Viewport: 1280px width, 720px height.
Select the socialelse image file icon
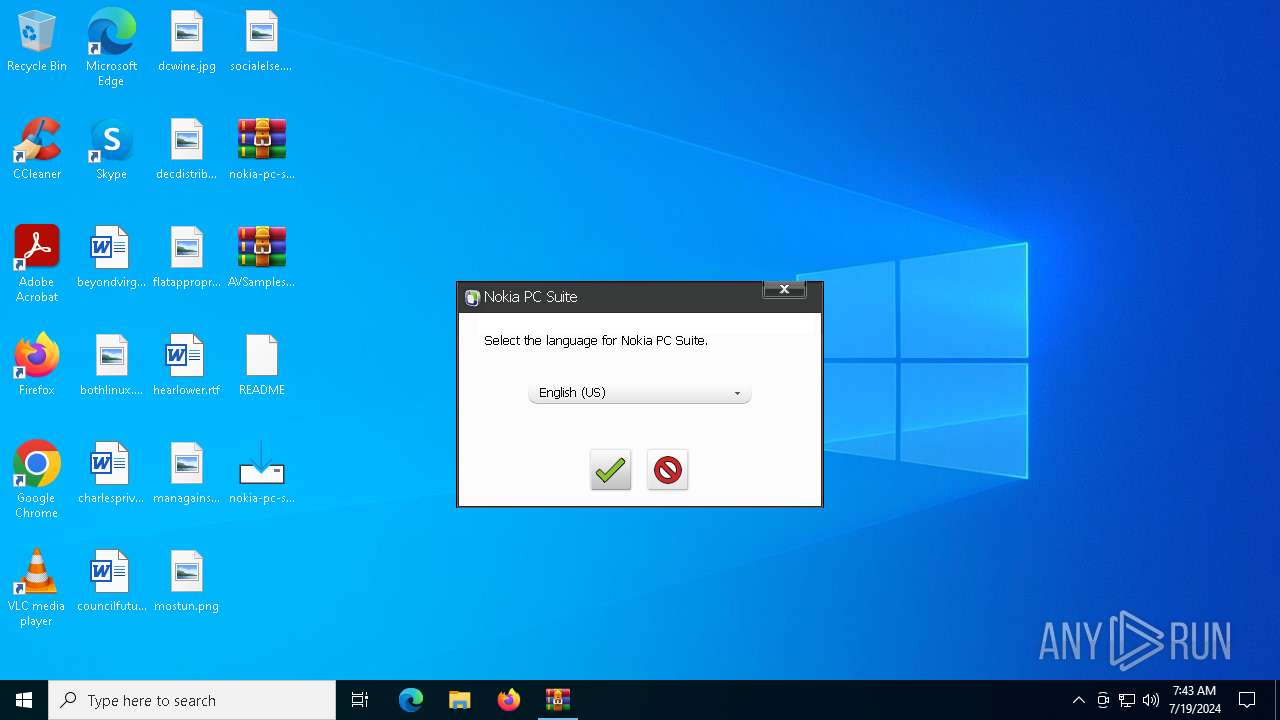coord(261,42)
